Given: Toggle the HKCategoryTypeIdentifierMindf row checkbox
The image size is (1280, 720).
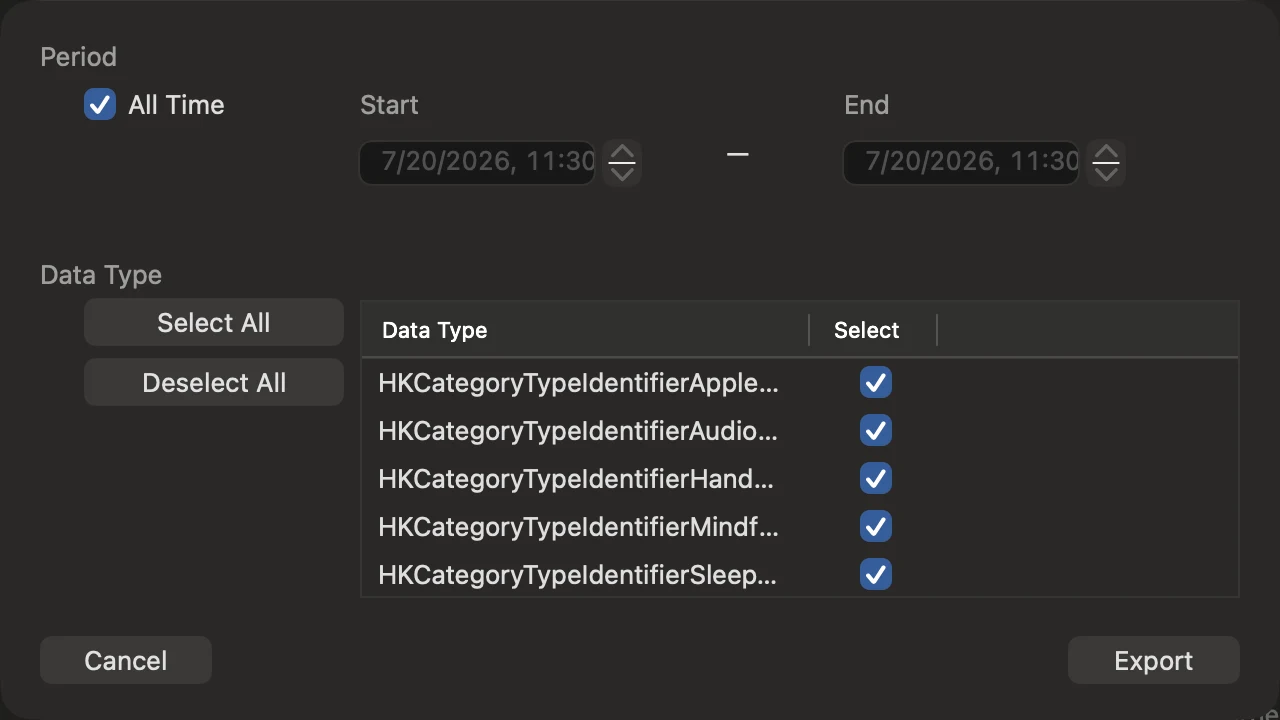Looking at the screenshot, I should click(x=876, y=527).
